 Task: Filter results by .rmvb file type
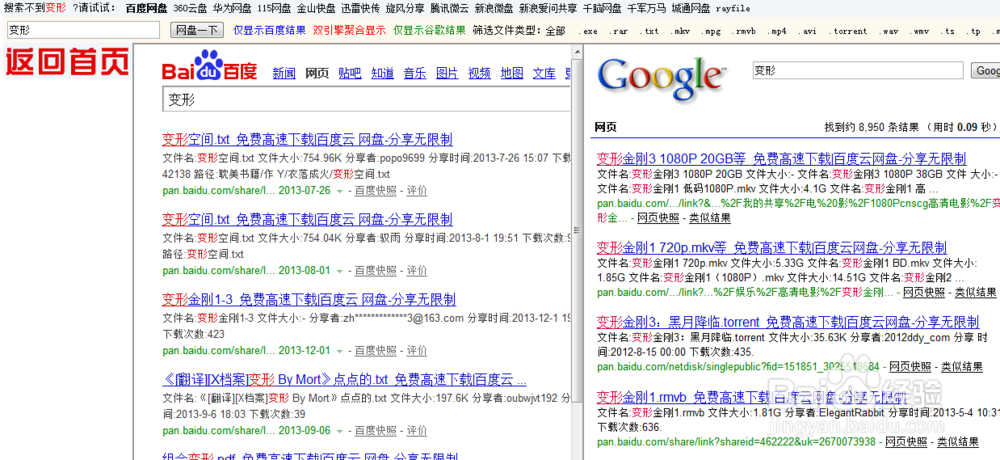744,31
